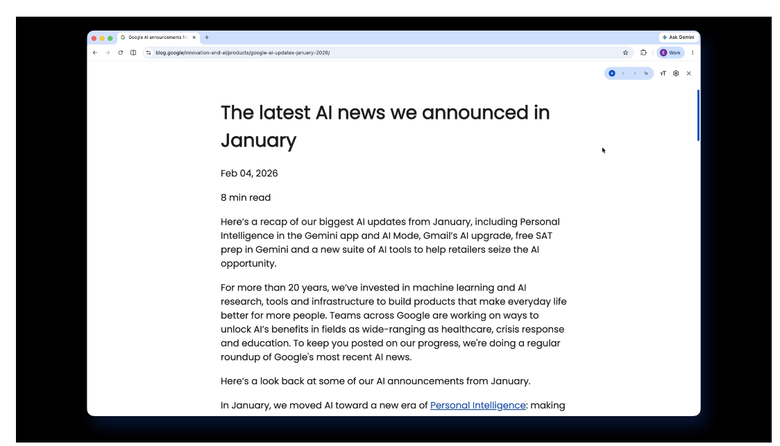Image resolution: width=780 pixels, height=446 pixels.
Task: Click the macOS yellow minimize button
Action: tap(102, 38)
